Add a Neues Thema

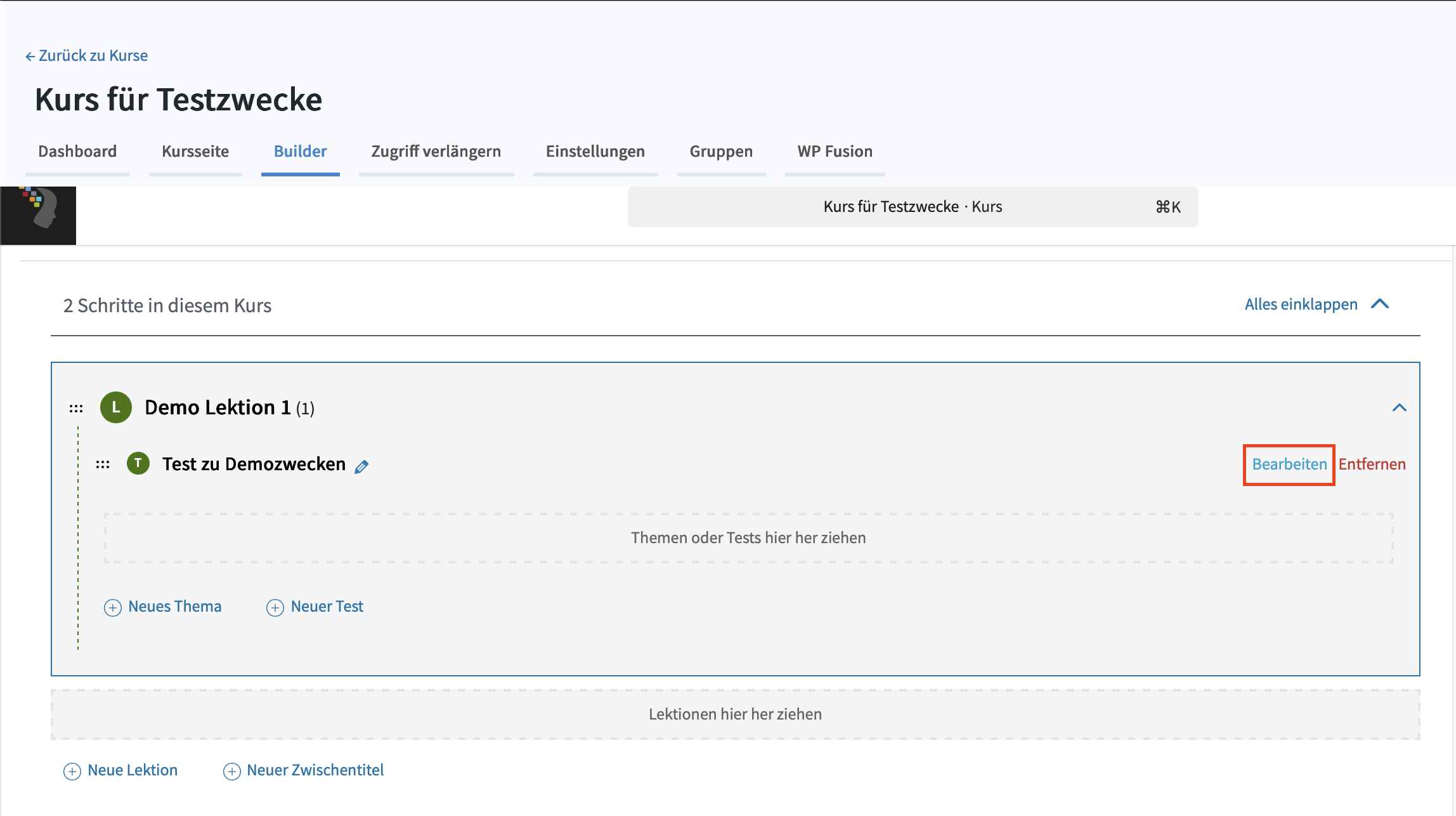(175, 607)
